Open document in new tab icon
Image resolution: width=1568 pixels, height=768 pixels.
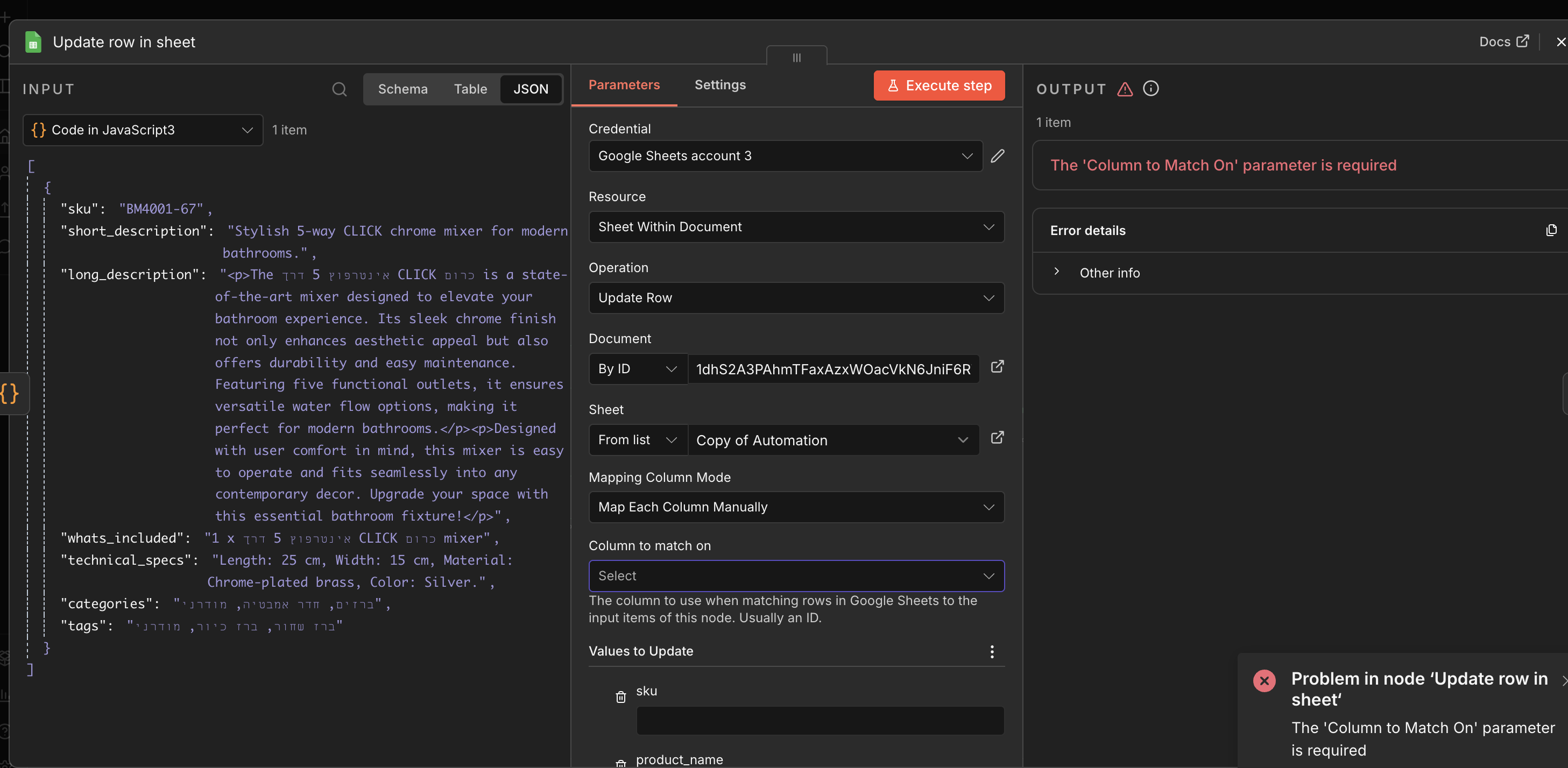pos(997,367)
